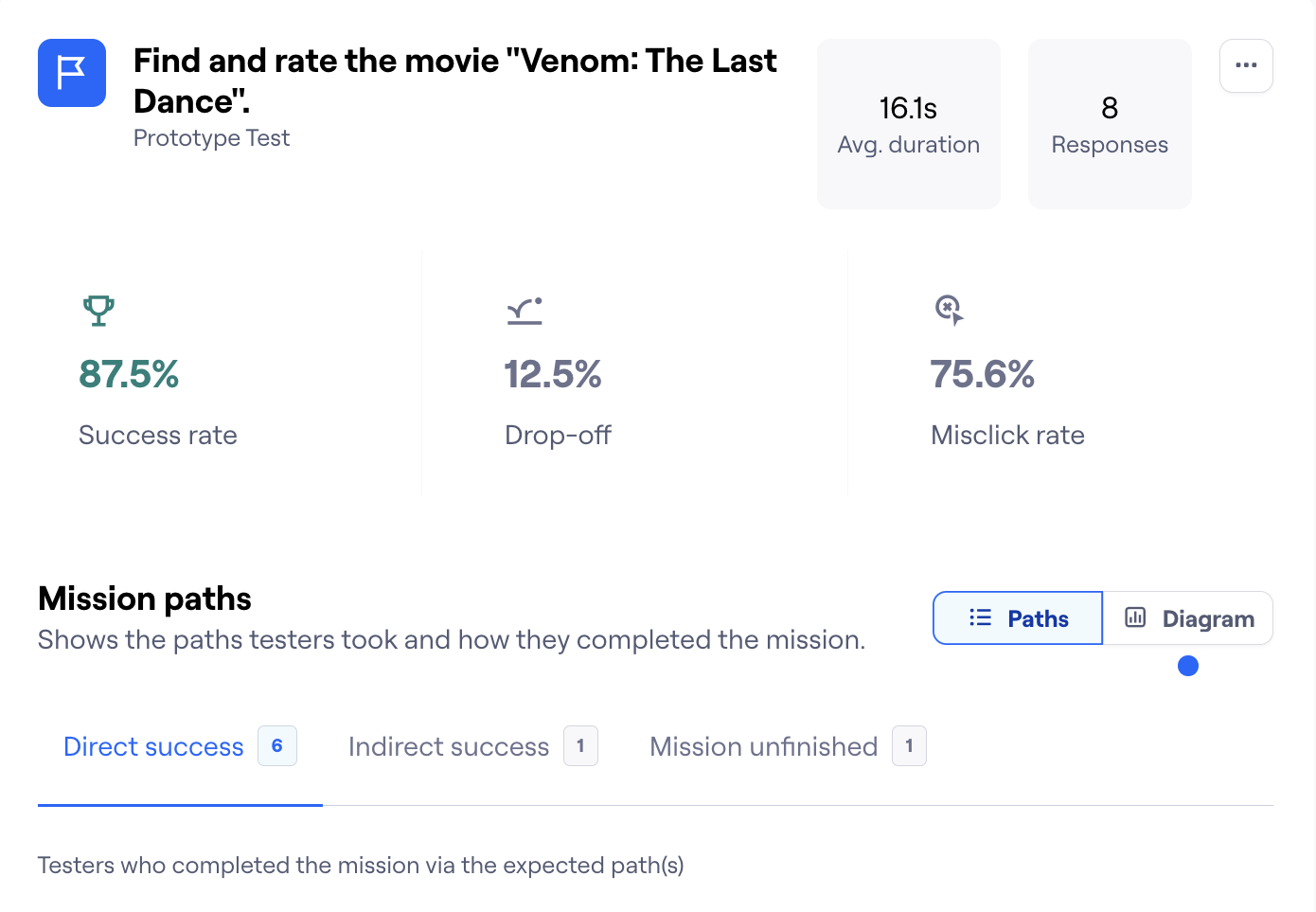Screen dimensions: 1316x912
Task: Click the Mission unfinished count badge 1
Action: click(x=909, y=746)
